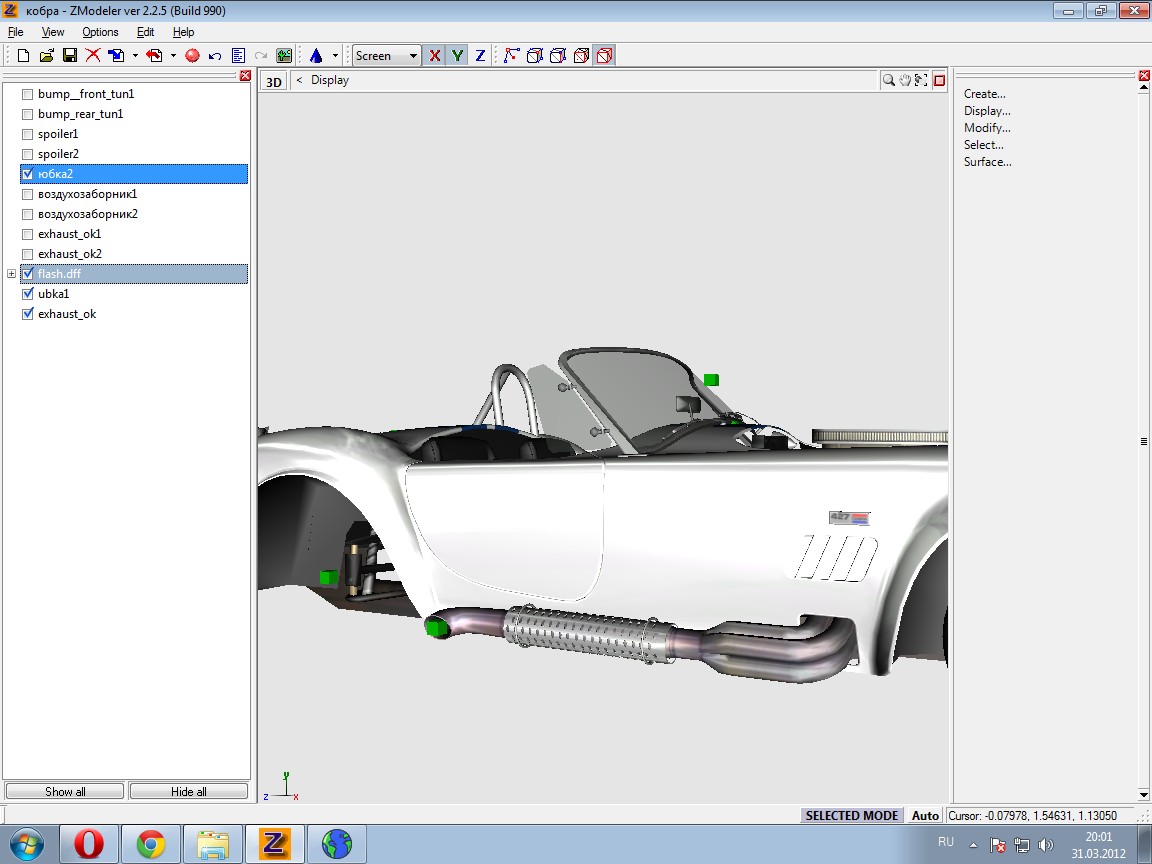This screenshot has width=1152, height=864.
Task: Toggle the Z axis constraint button
Action: (480, 56)
